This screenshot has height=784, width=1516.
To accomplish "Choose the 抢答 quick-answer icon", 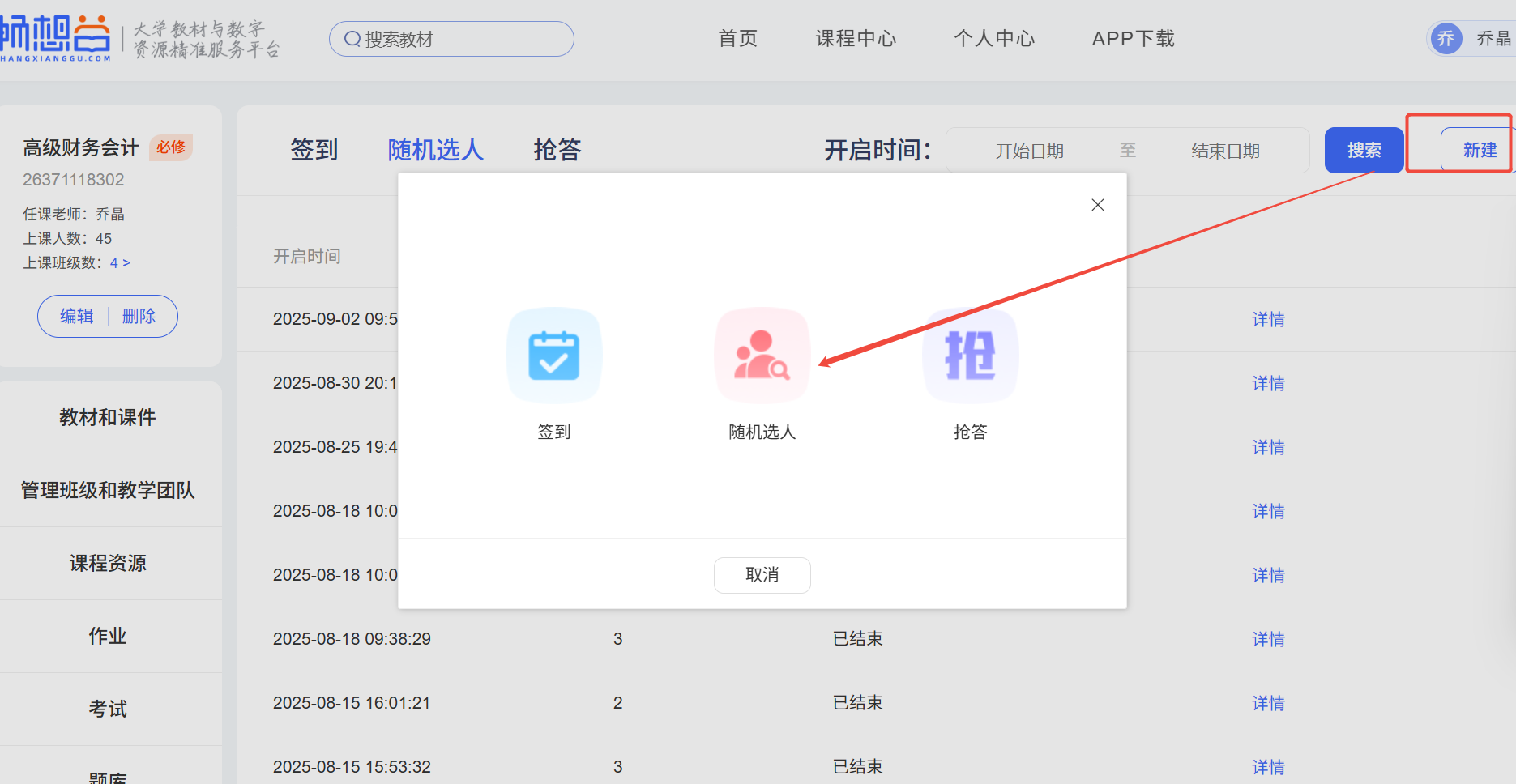I will pyautogui.click(x=970, y=356).
